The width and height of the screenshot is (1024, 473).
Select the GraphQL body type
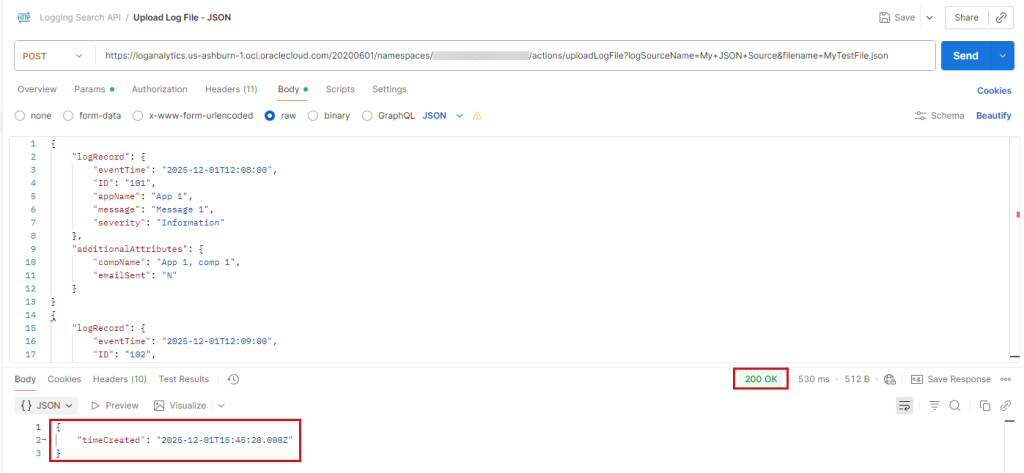click(x=367, y=116)
